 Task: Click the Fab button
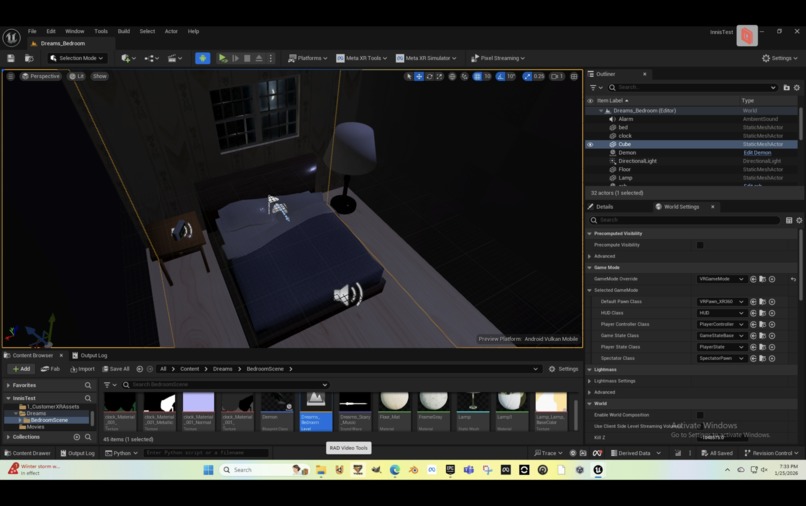(x=50, y=369)
